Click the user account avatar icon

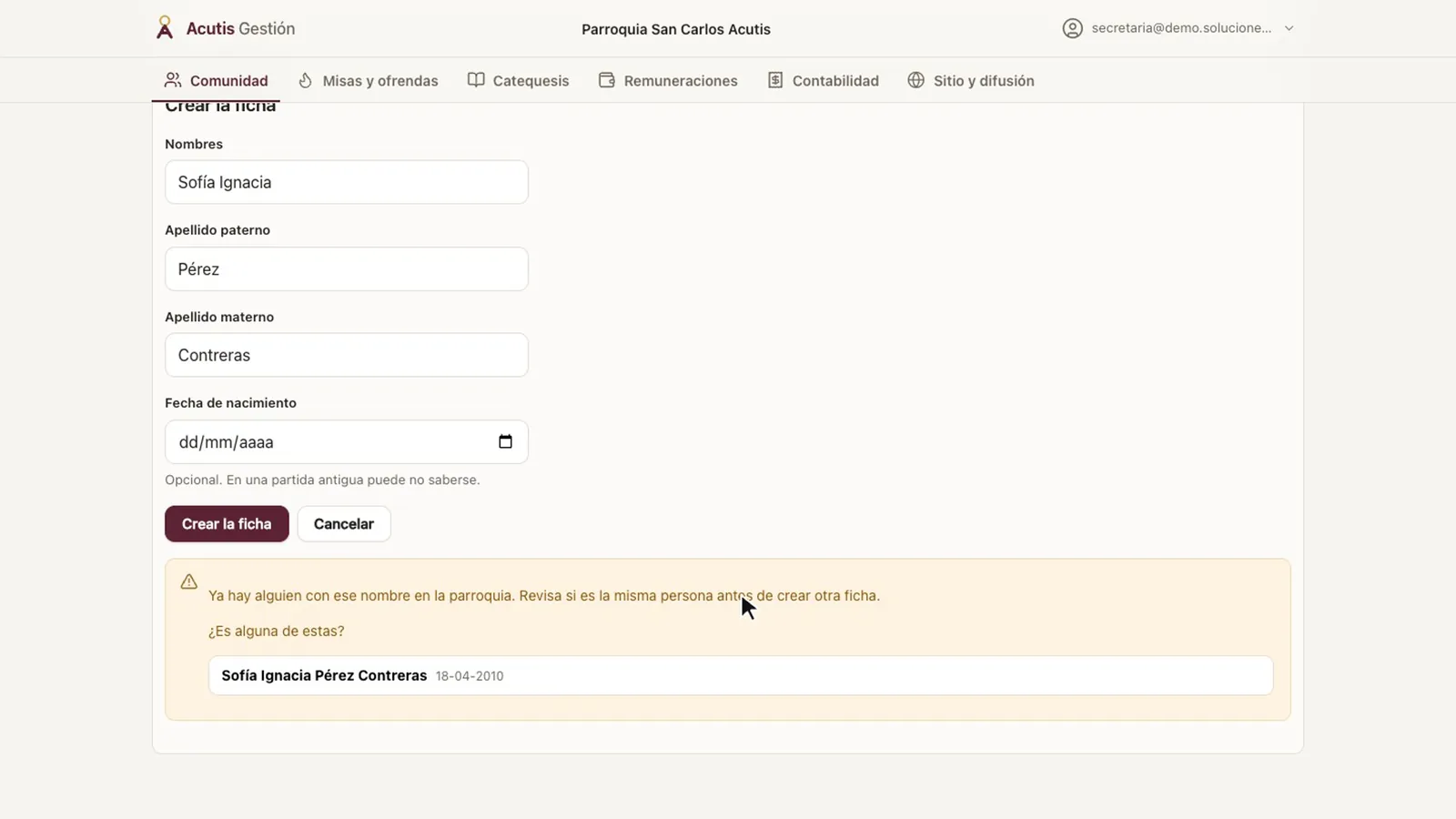pos(1073,28)
